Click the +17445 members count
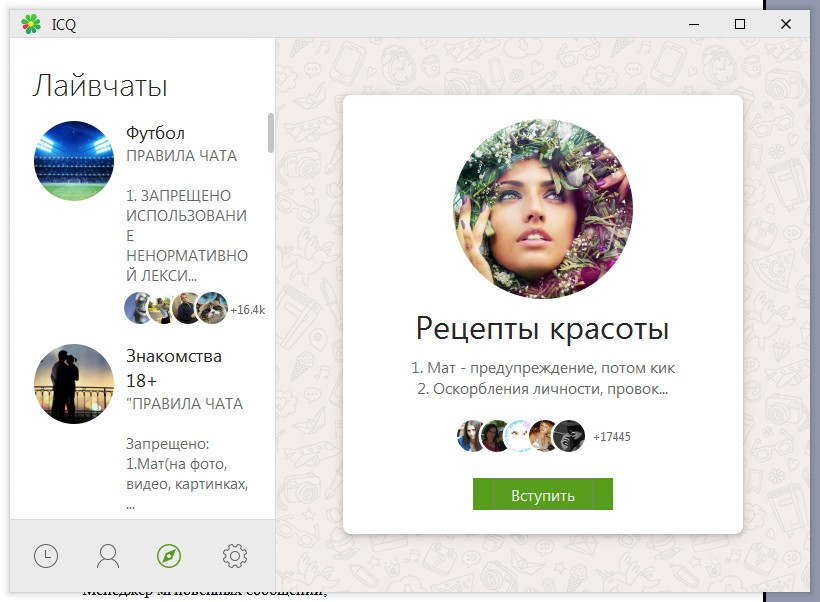This screenshot has width=820, height=602. tap(612, 437)
